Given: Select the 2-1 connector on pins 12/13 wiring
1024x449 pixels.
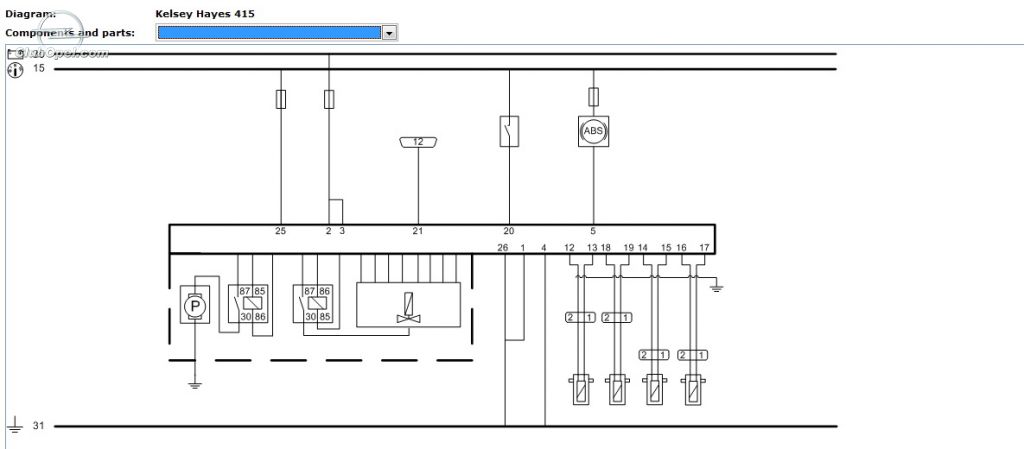Looking at the screenshot, I should pos(581,318).
